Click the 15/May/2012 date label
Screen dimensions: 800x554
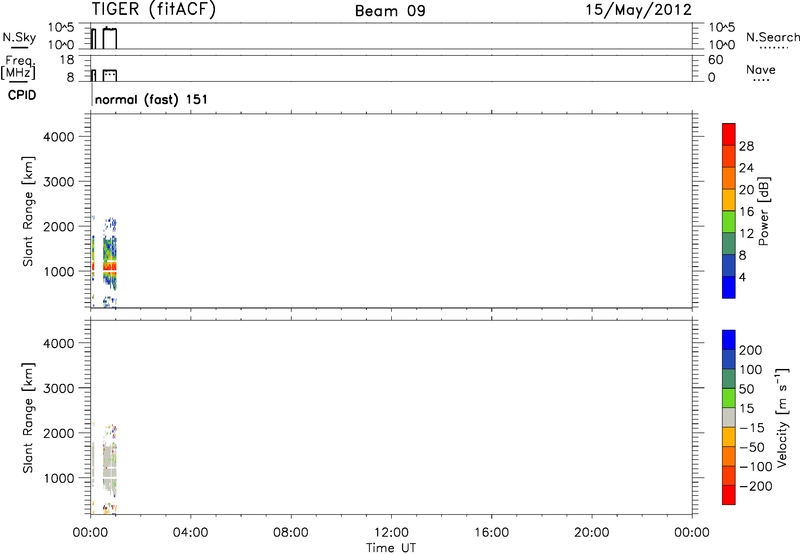pyautogui.click(x=638, y=10)
